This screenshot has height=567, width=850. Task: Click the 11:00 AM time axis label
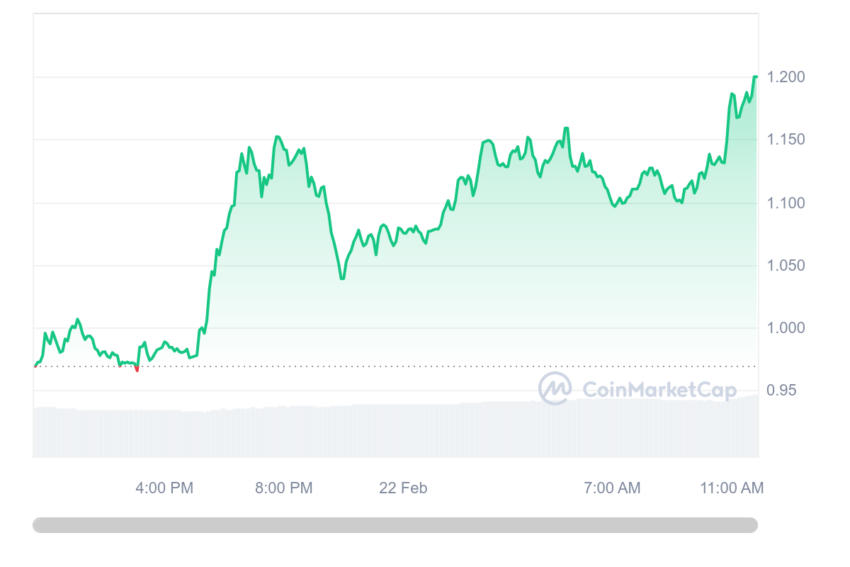coord(732,488)
